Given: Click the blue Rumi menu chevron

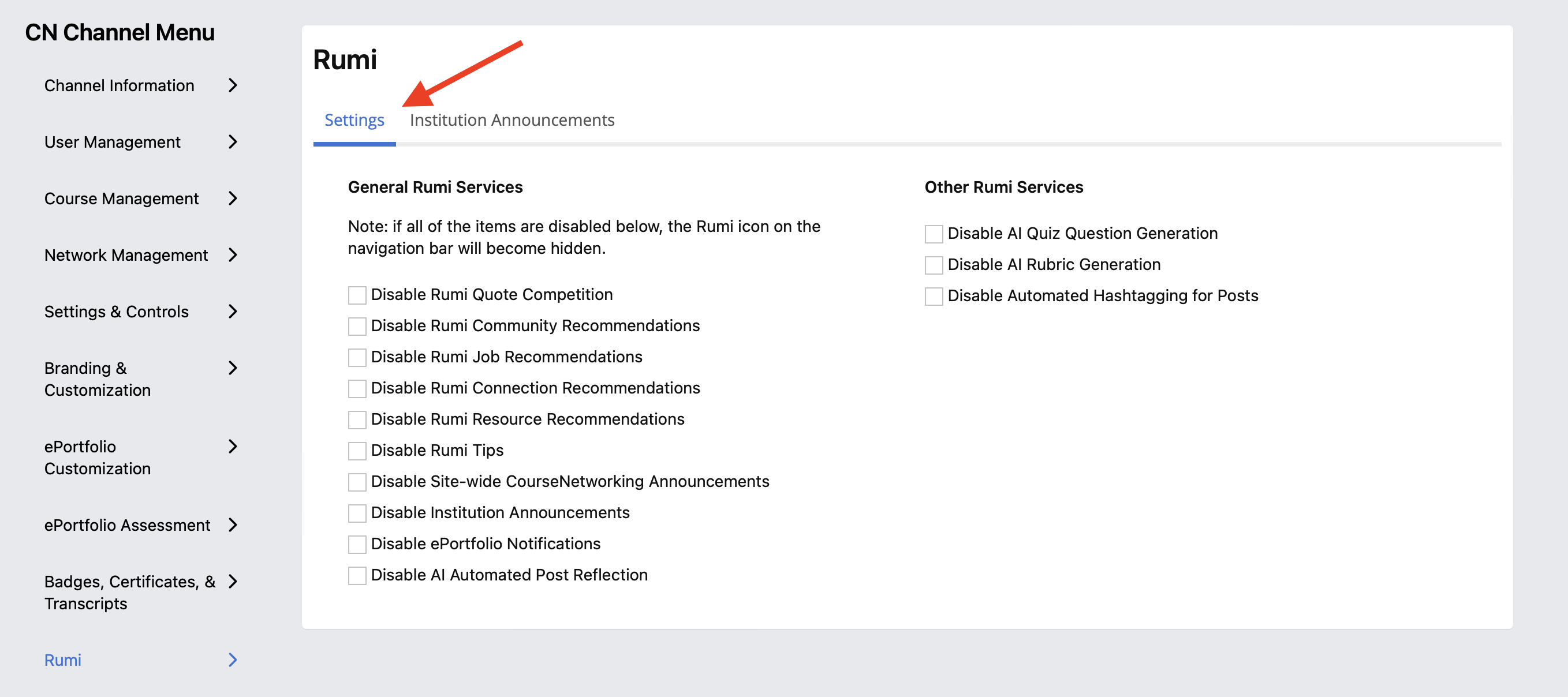Looking at the screenshot, I should coord(233,660).
